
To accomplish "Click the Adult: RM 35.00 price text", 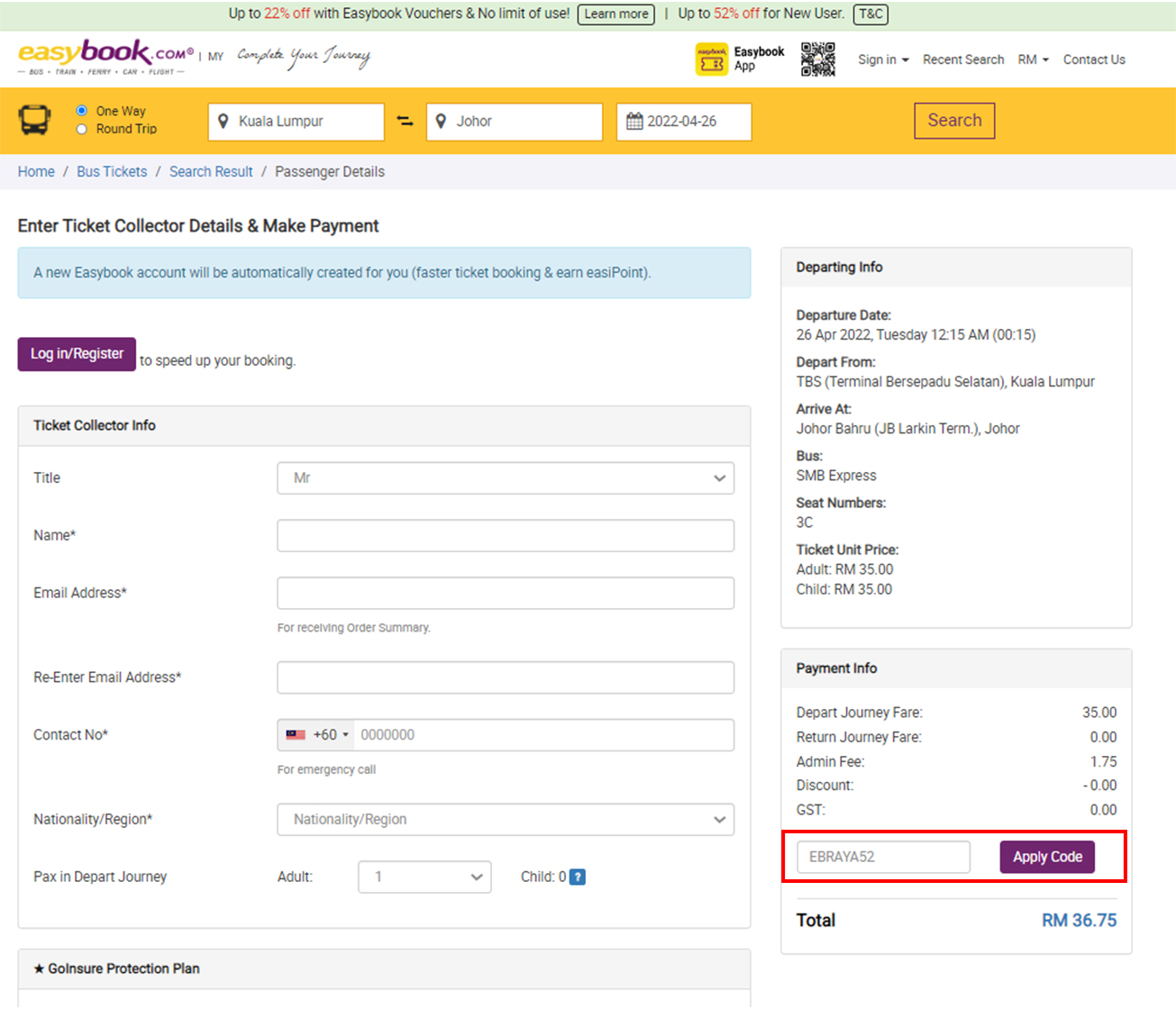I will 845,569.
